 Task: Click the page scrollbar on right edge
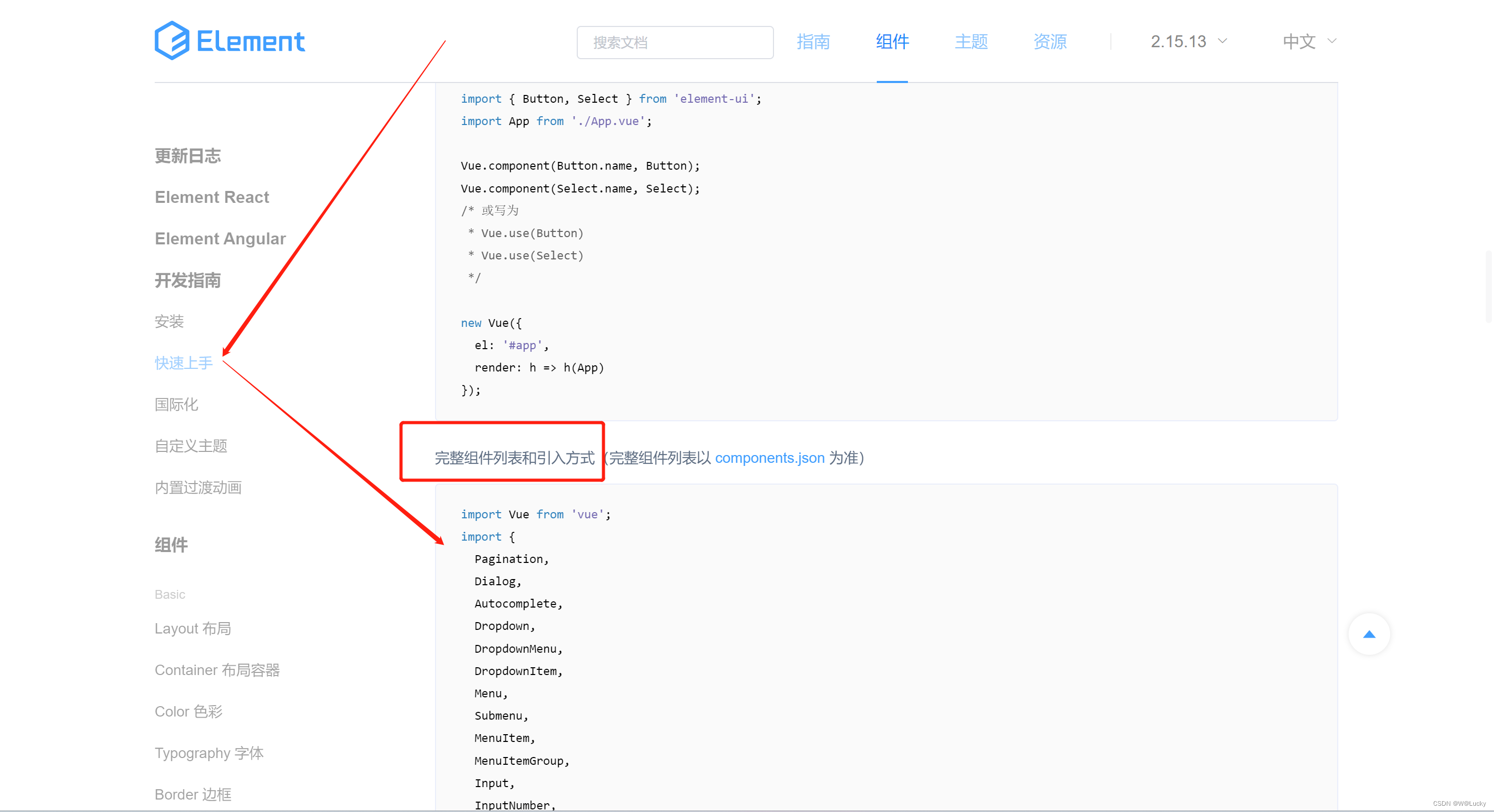point(1488,287)
